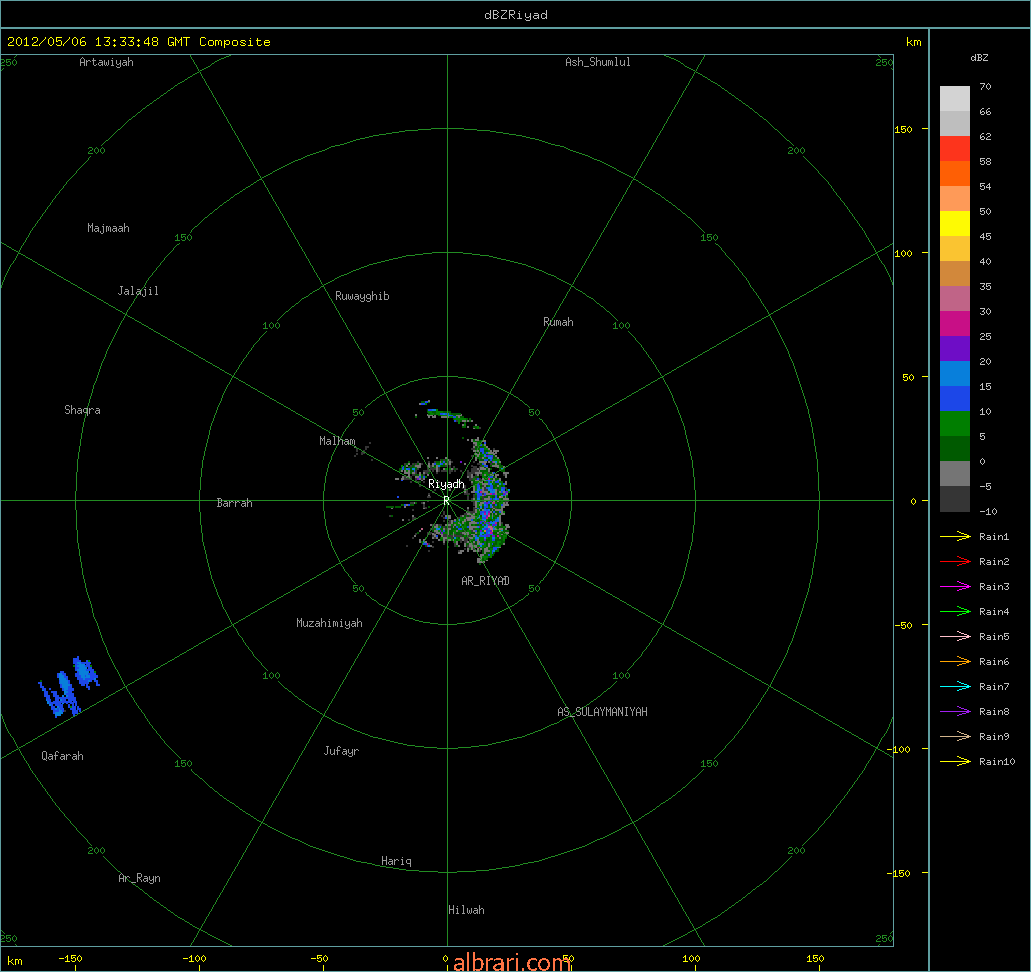This screenshot has width=1031, height=972.
Task: Click the blue rain echo near Qafarah
Action: (x=68, y=687)
